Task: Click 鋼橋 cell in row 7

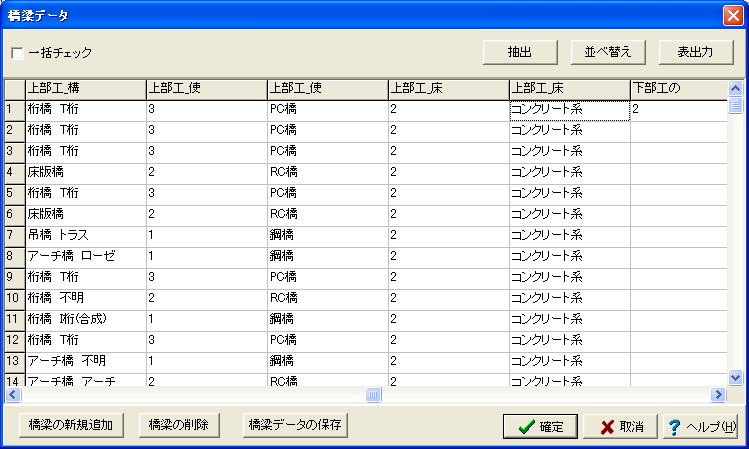Action: point(328,236)
